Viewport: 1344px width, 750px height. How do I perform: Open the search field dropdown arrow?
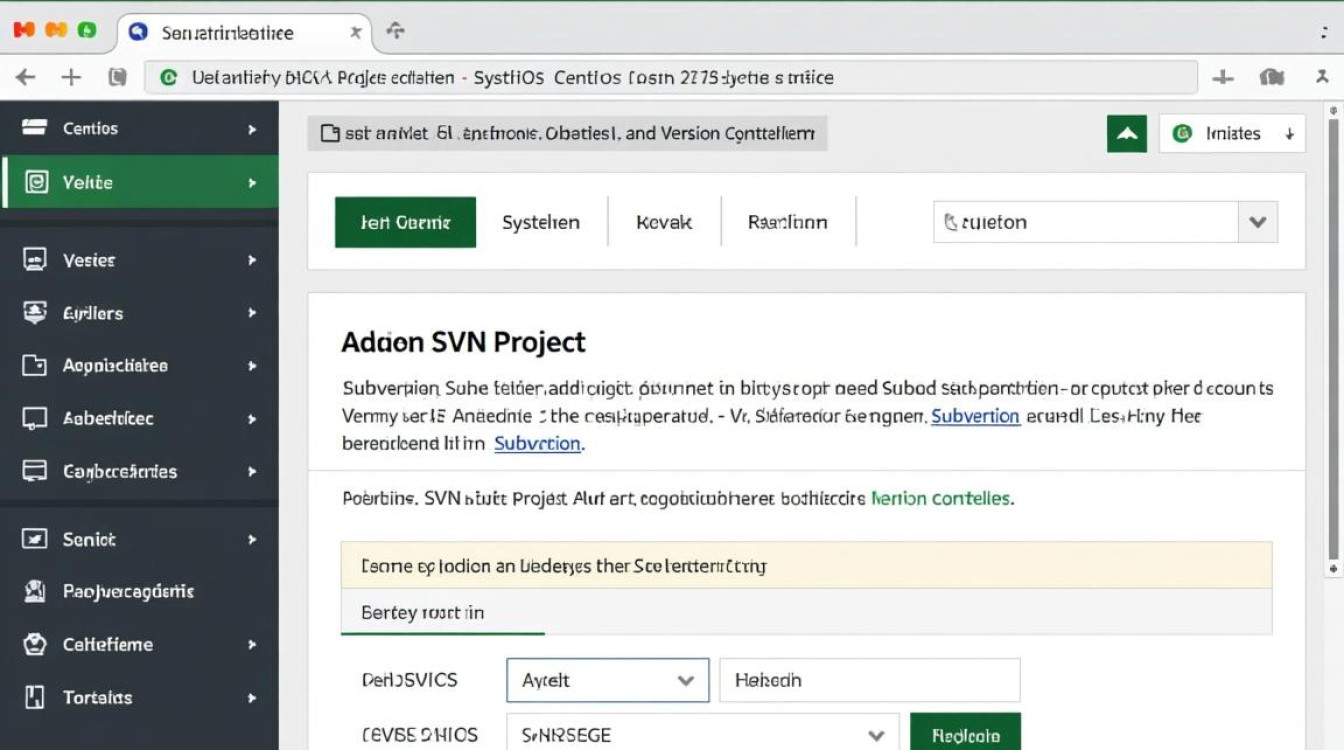click(x=1257, y=222)
